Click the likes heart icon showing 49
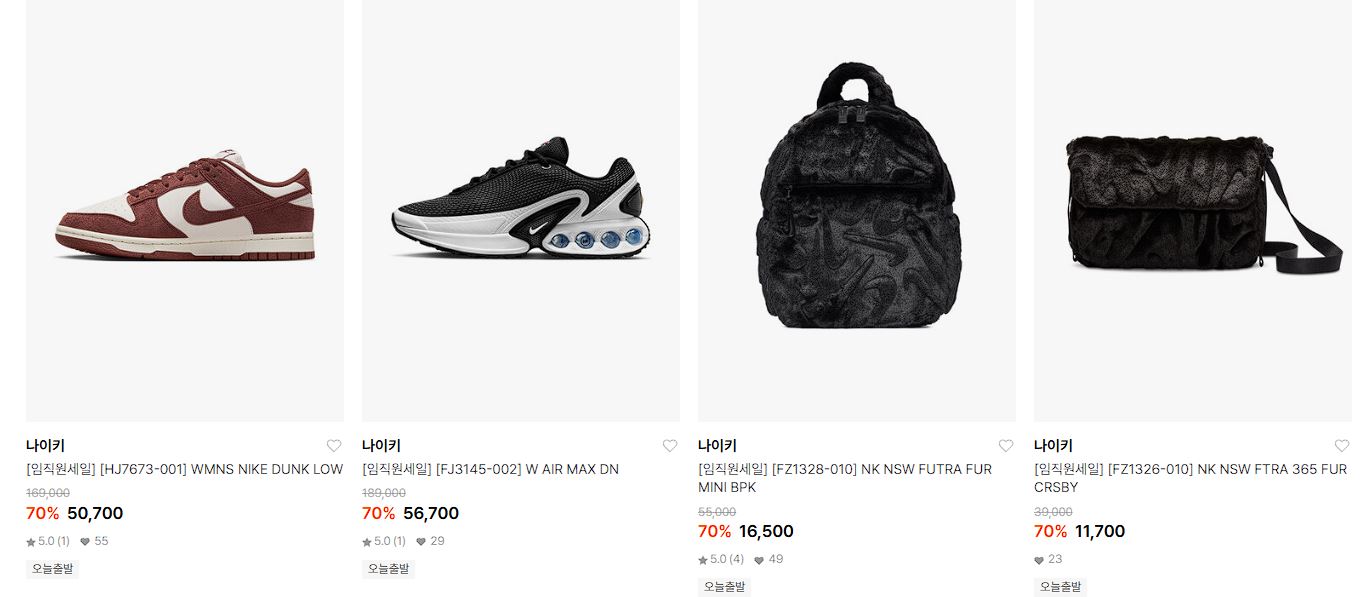This screenshot has width=1371, height=597. point(759,560)
